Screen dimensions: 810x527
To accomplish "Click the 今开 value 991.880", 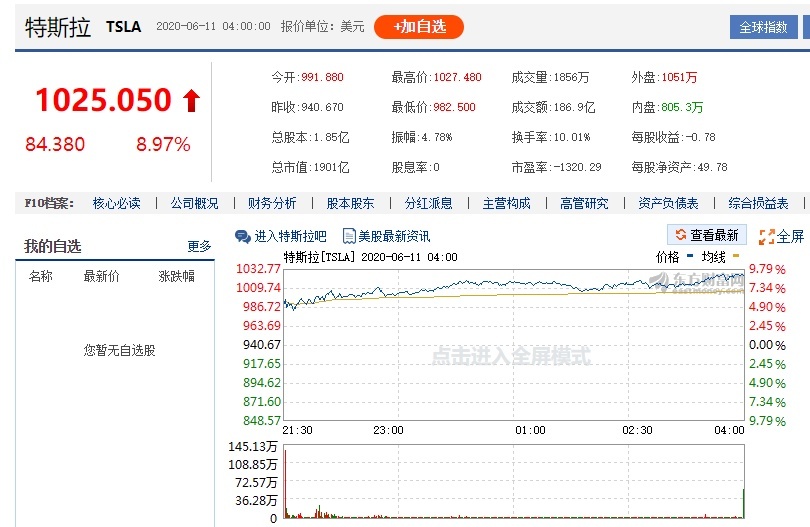I will [322, 78].
